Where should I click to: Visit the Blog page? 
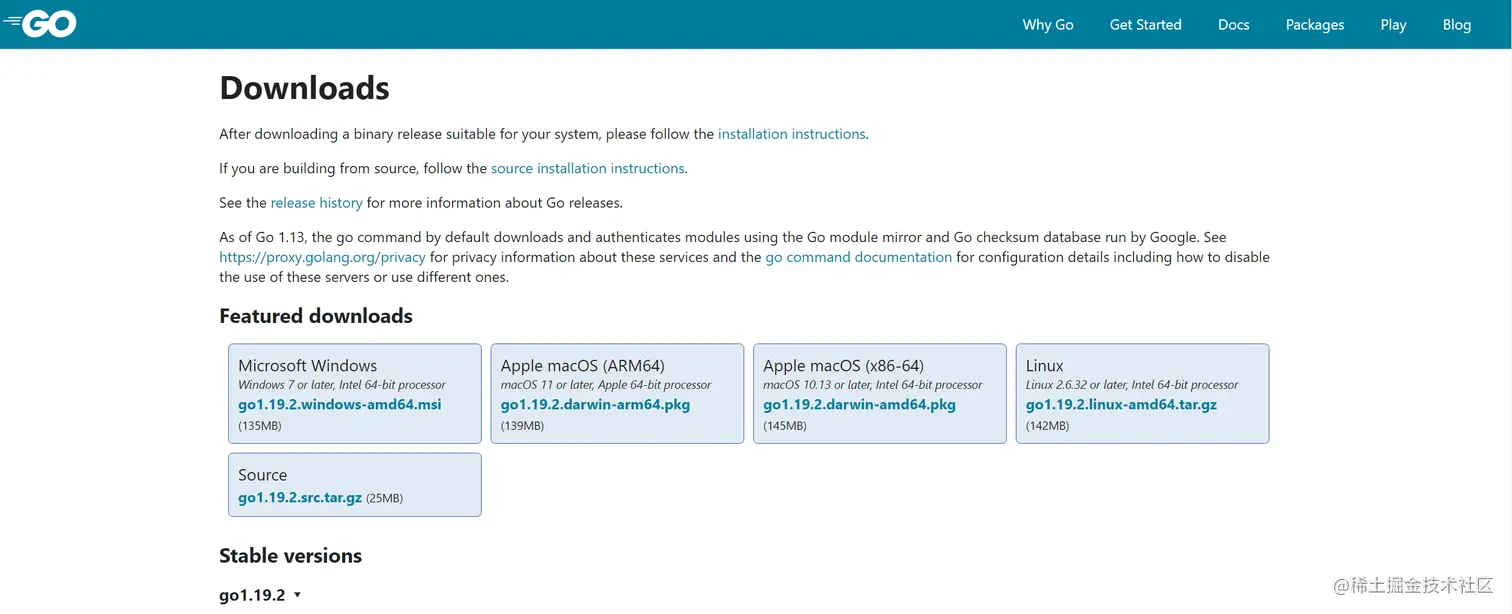[x=1456, y=25]
